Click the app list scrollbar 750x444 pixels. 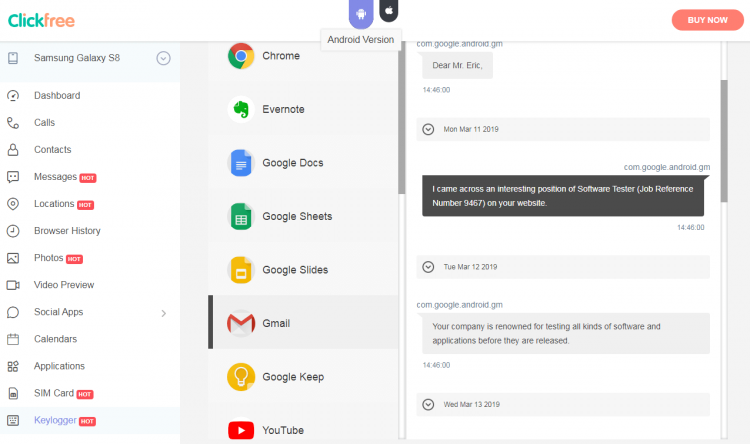click(x=401, y=118)
